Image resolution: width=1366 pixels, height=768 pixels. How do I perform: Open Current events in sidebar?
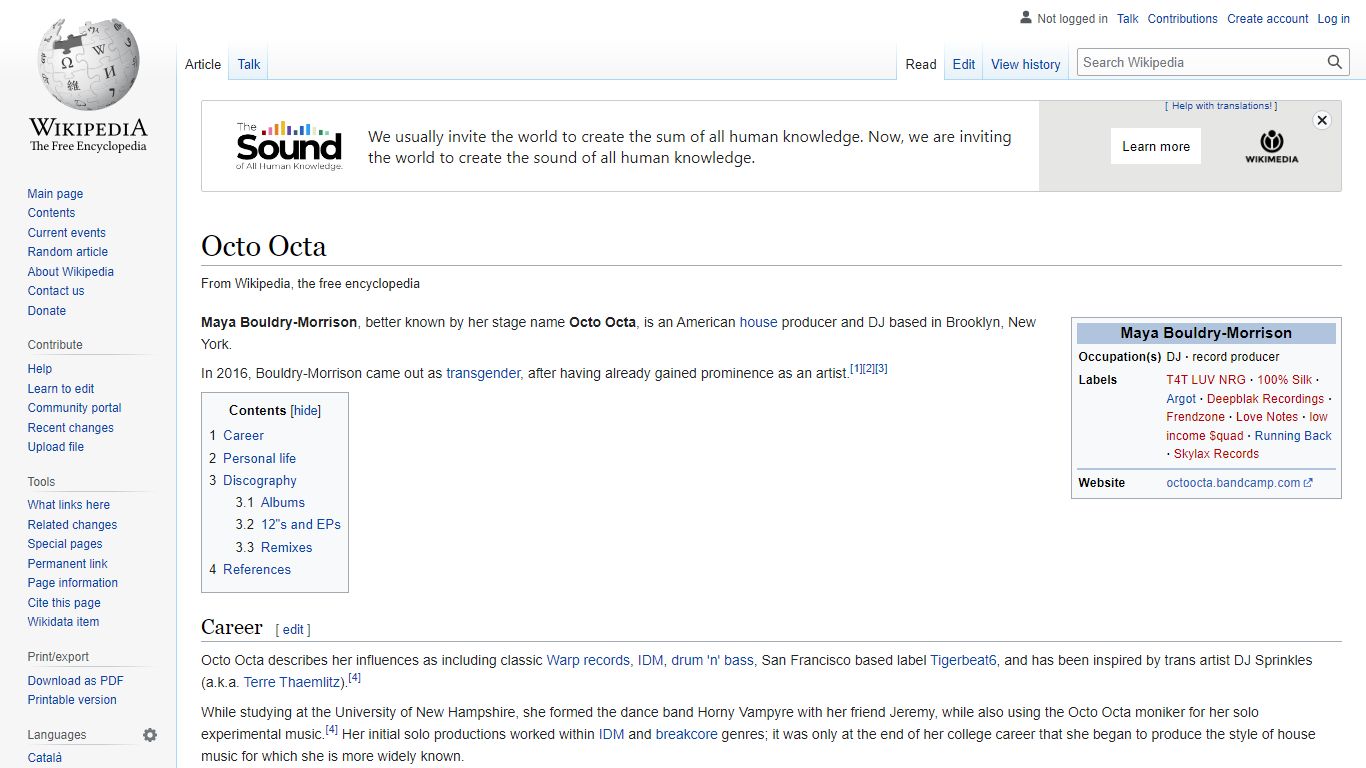point(66,233)
